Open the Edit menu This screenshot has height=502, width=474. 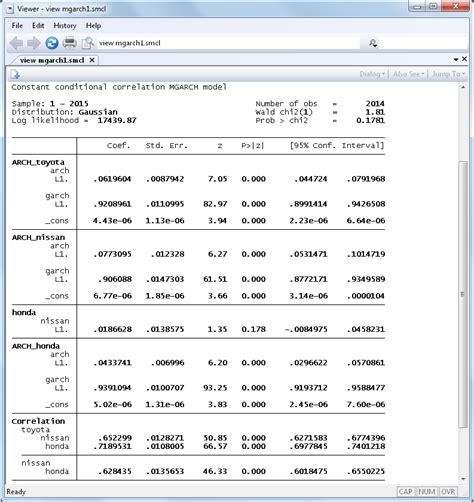[38, 26]
